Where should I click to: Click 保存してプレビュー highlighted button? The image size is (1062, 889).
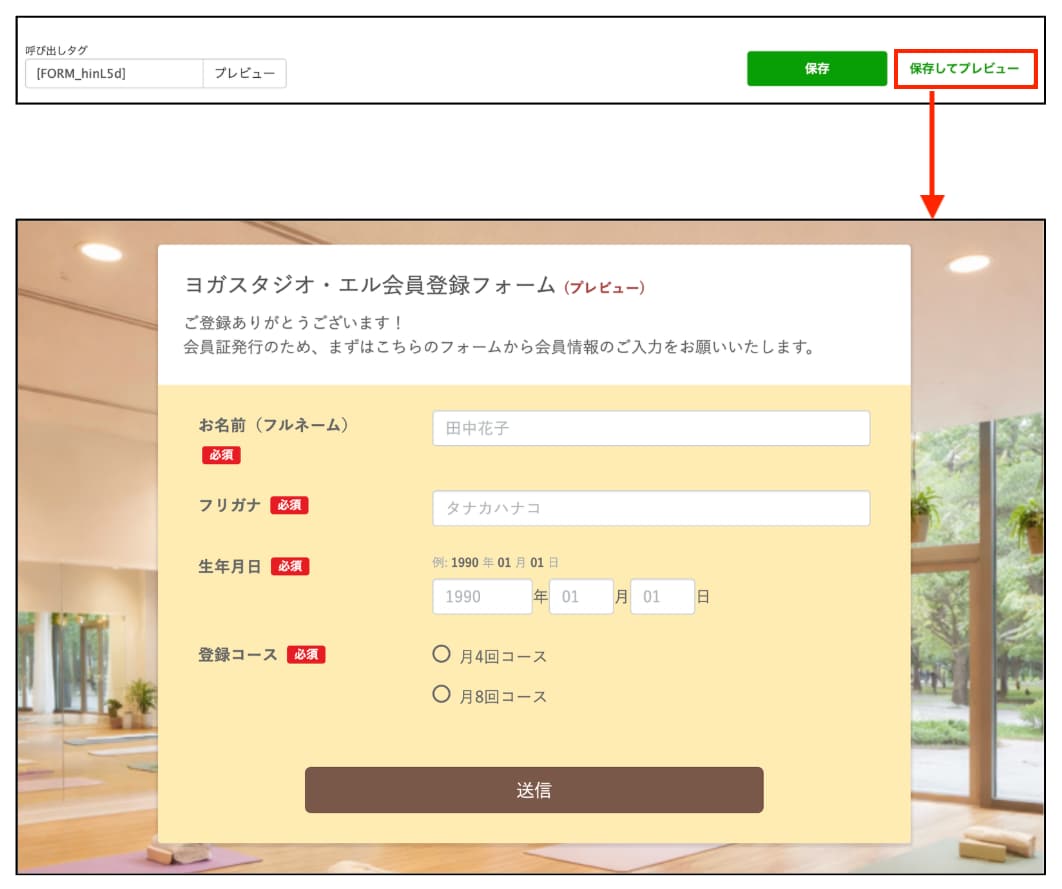[x=967, y=69]
